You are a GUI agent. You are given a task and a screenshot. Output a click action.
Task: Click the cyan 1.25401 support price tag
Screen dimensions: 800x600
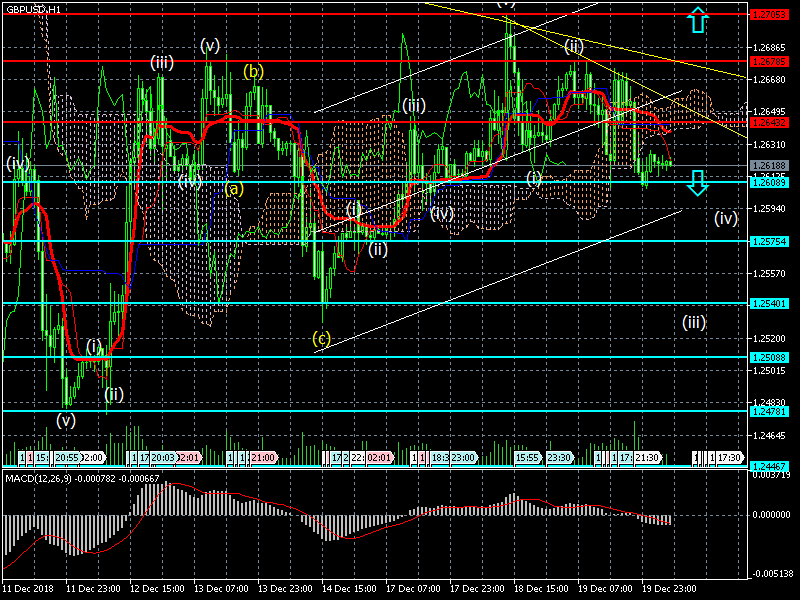[x=772, y=303]
